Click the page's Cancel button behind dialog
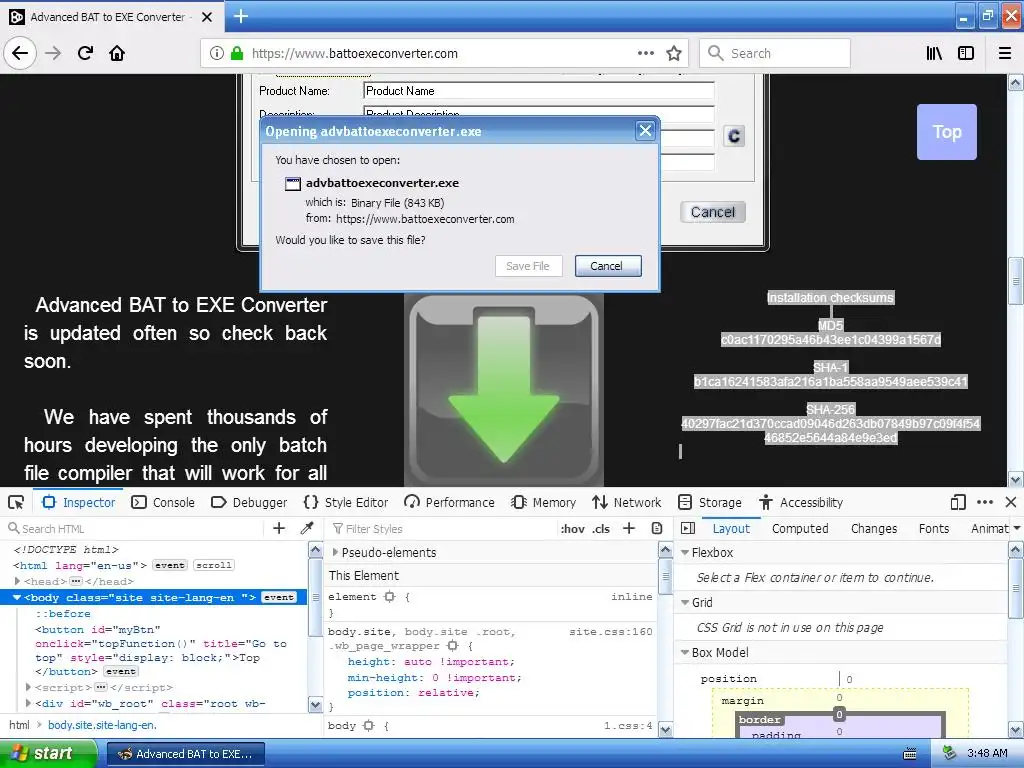 (x=712, y=212)
